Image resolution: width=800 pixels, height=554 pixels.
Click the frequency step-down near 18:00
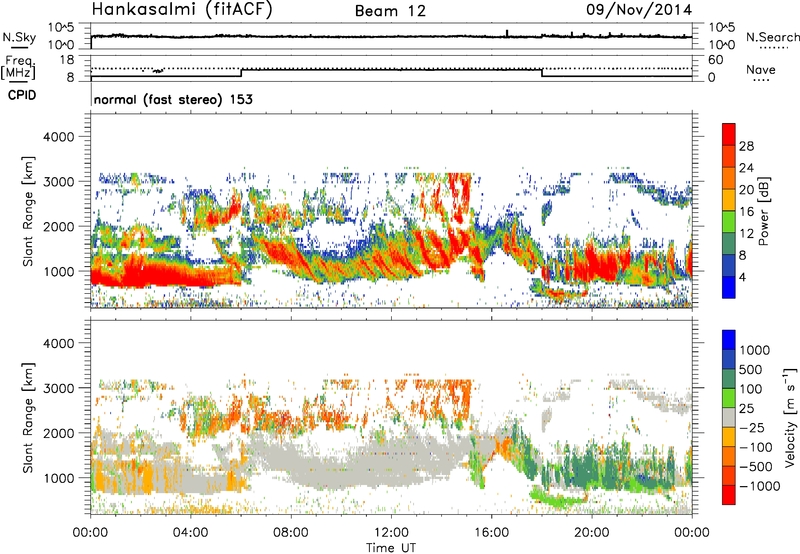542,72
